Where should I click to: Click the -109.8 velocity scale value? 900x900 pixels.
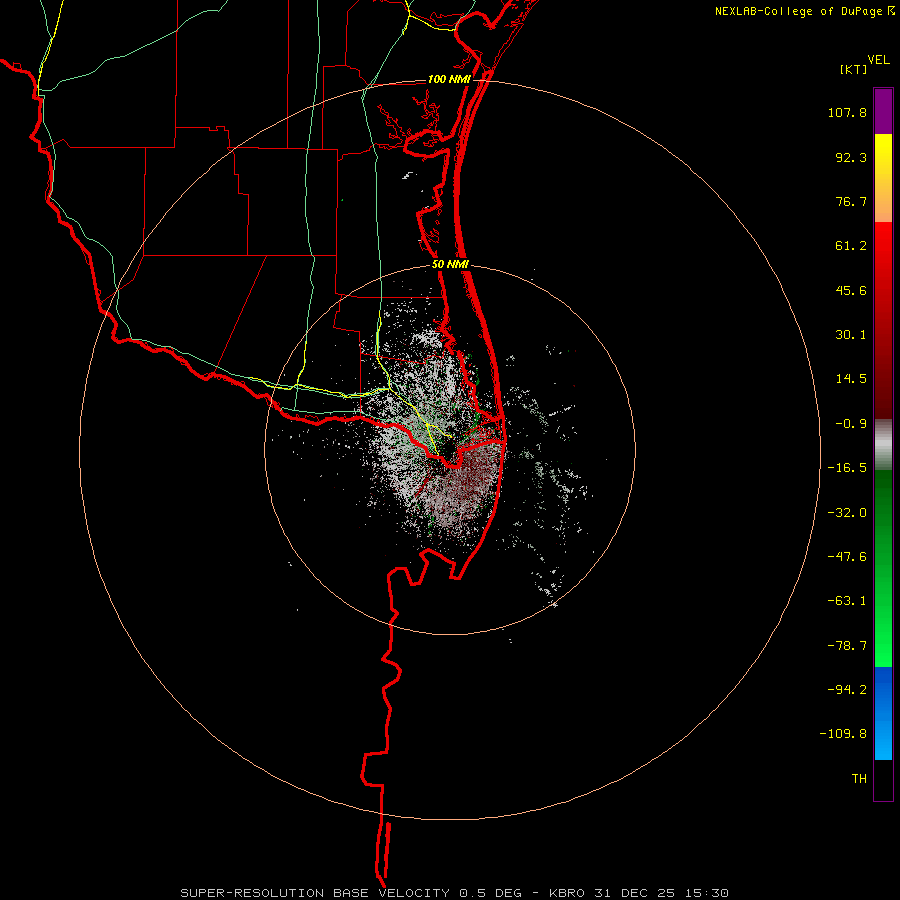click(843, 734)
